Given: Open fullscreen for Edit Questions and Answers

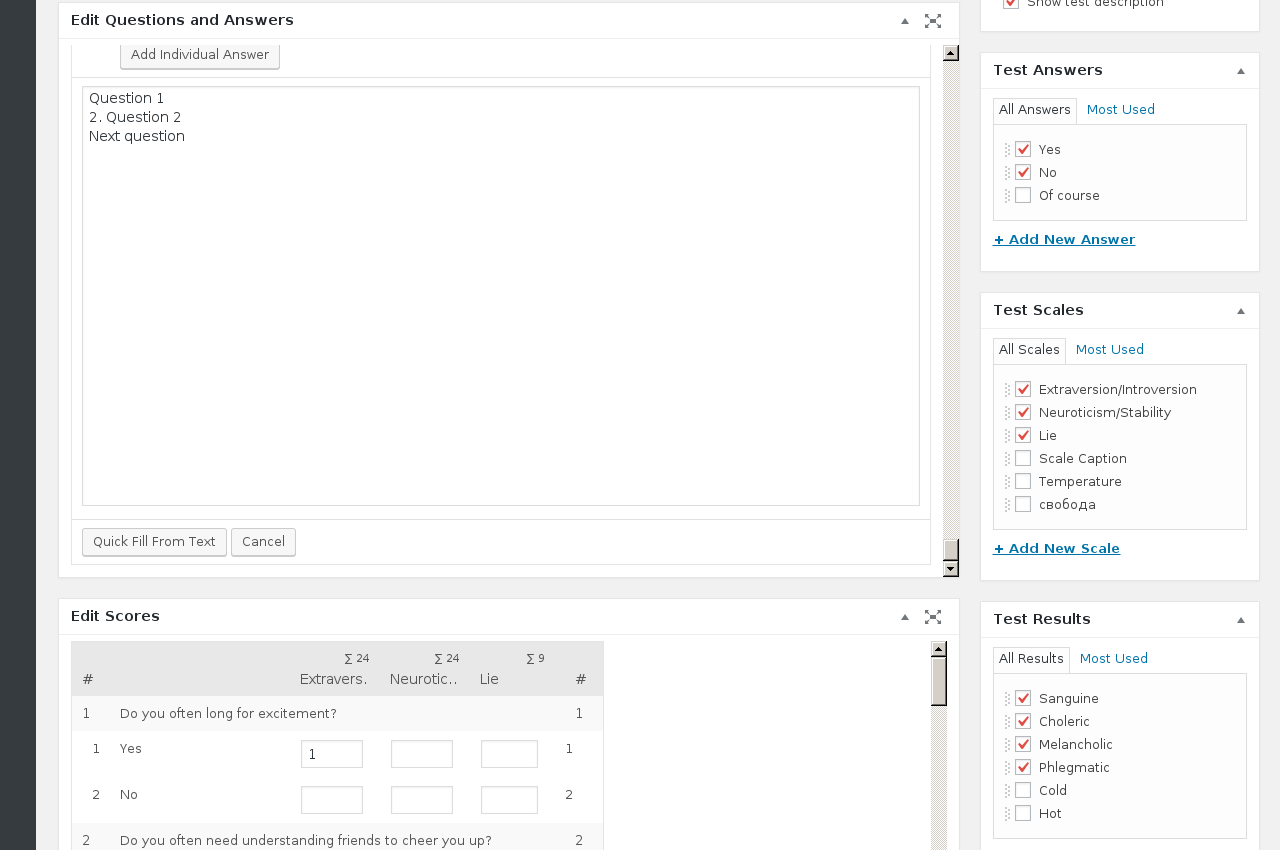Looking at the screenshot, I should pos(933,21).
